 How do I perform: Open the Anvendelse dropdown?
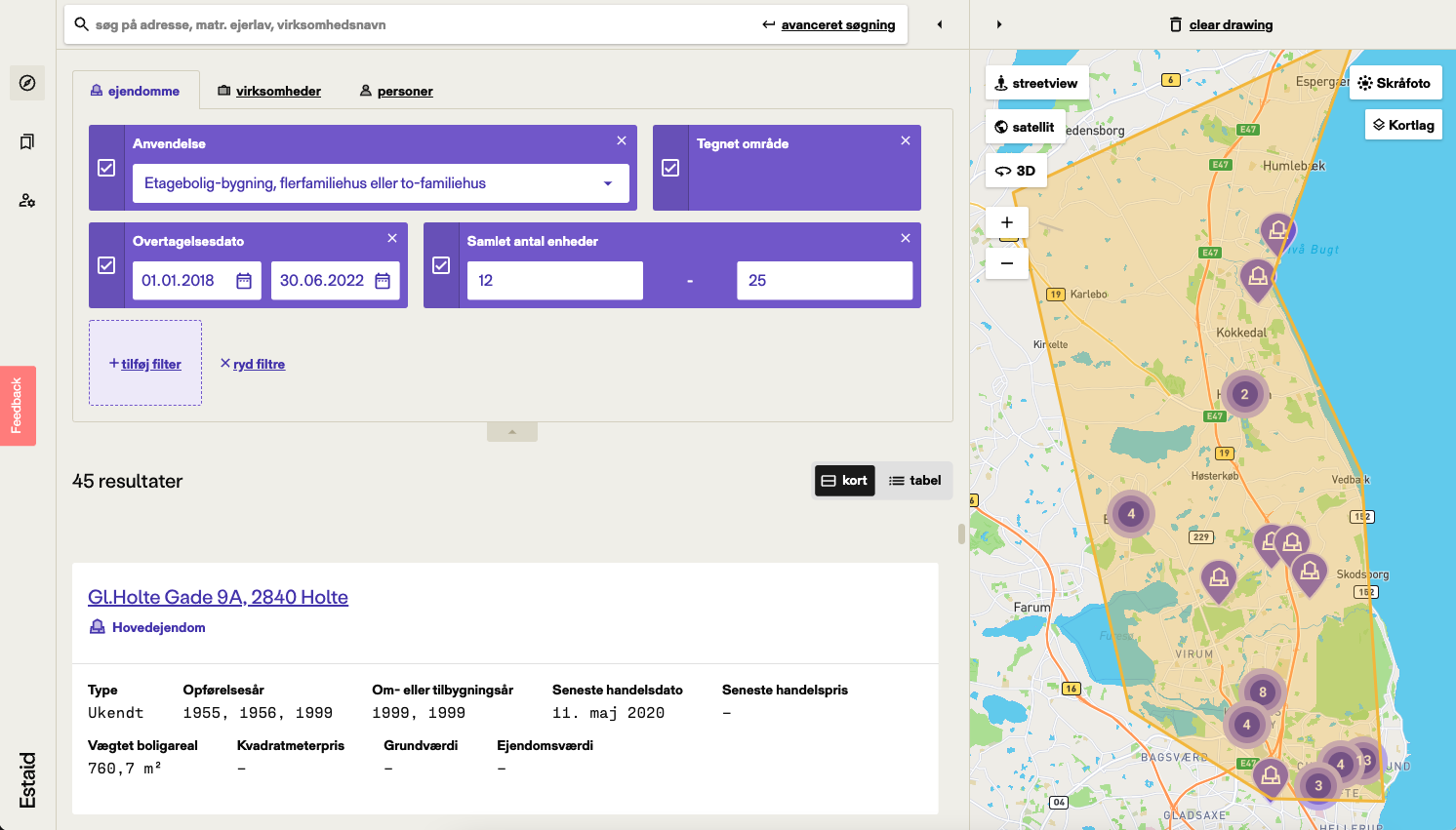381,183
